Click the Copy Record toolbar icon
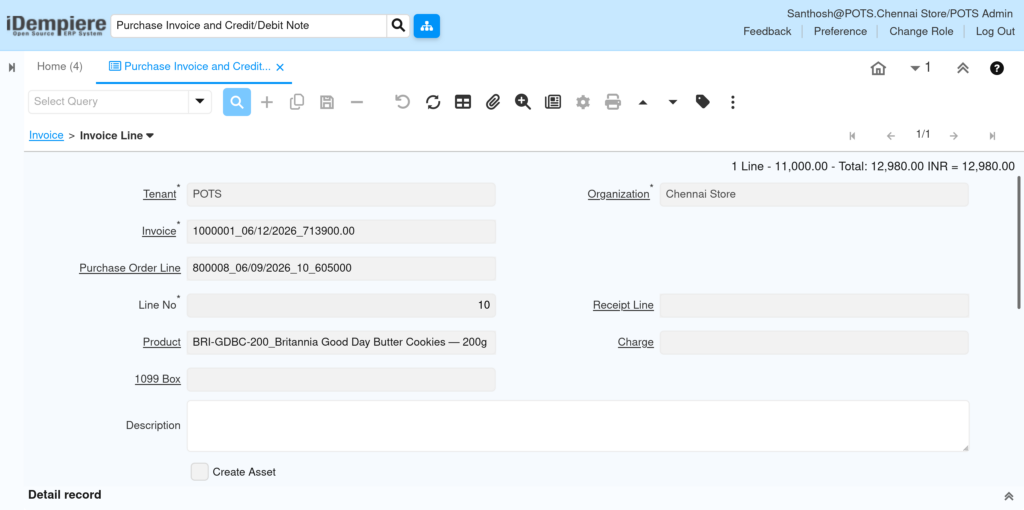The height and width of the screenshot is (510, 1024). coord(297,102)
